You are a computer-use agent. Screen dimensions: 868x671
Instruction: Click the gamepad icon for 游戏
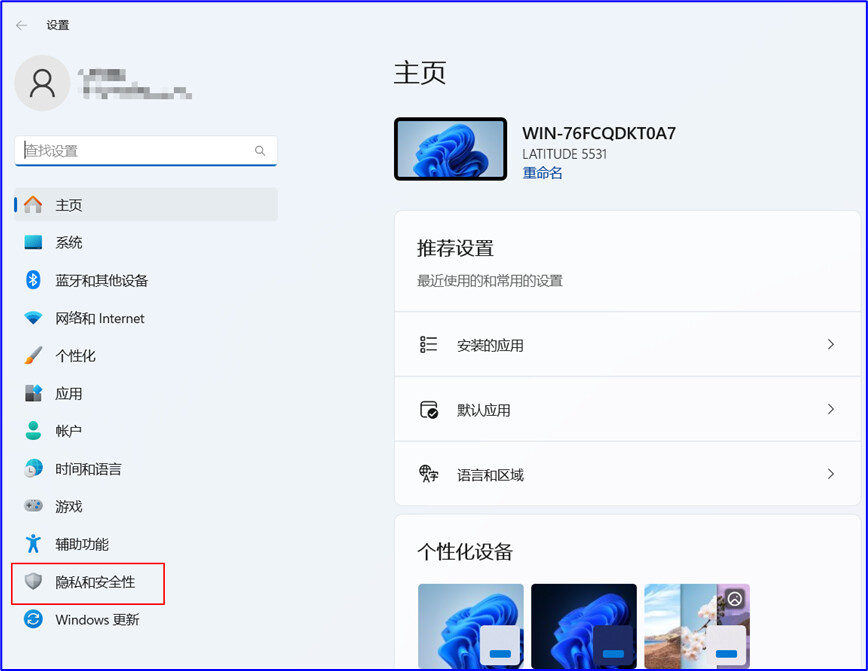(x=33, y=506)
